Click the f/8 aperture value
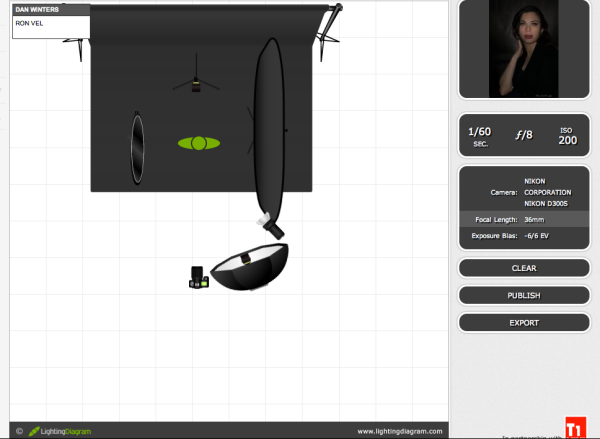Viewport: 600px width, 439px height. pos(523,135)
